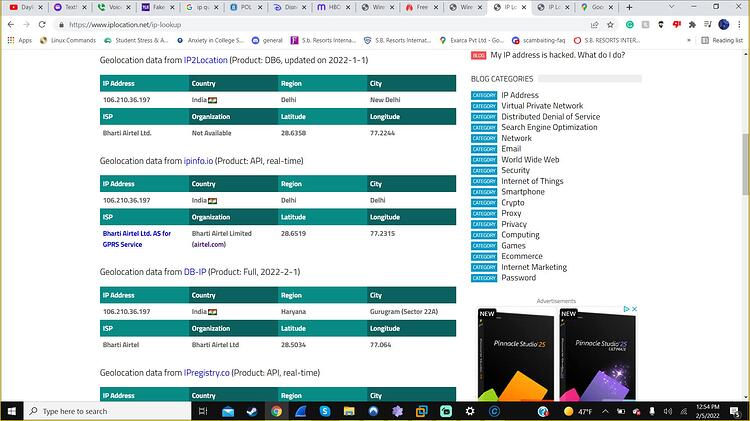Open the Pinnacle Studio 25 Ultimate ad
Viewport: 750px width, 421px height.
click(598, 354)
